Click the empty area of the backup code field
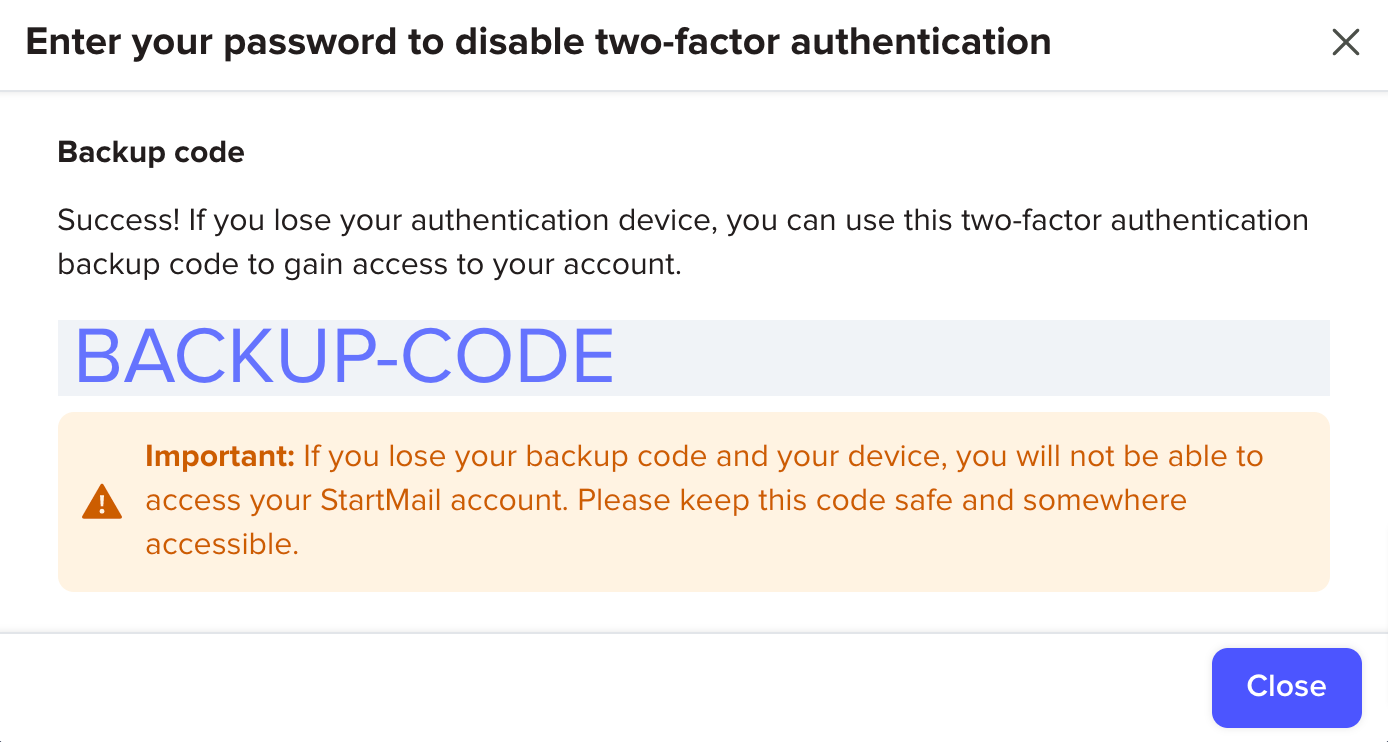Viewport: 1388px width, 742px height. pos(970,357)
